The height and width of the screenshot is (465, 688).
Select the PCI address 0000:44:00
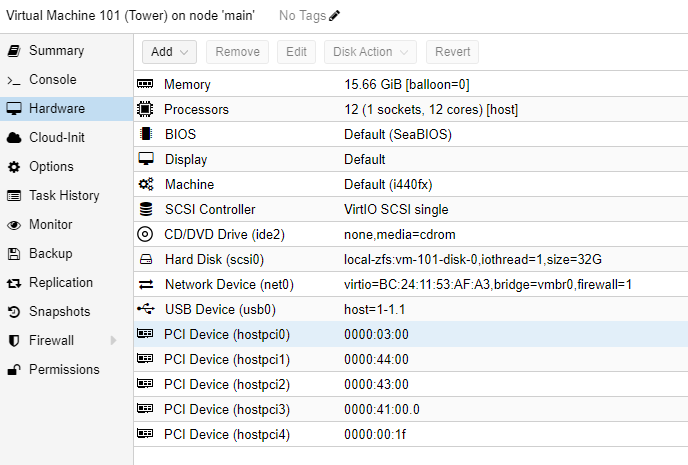(x=376, y=360)
